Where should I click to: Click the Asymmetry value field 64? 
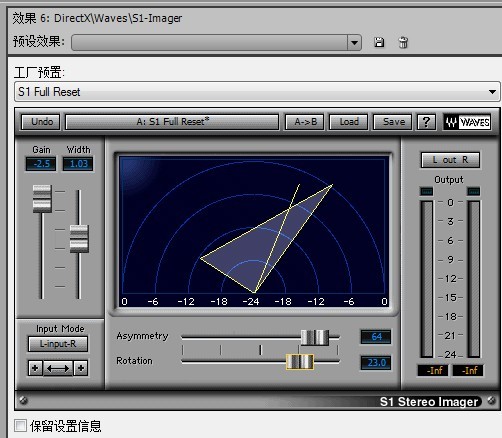coord(376,337)
